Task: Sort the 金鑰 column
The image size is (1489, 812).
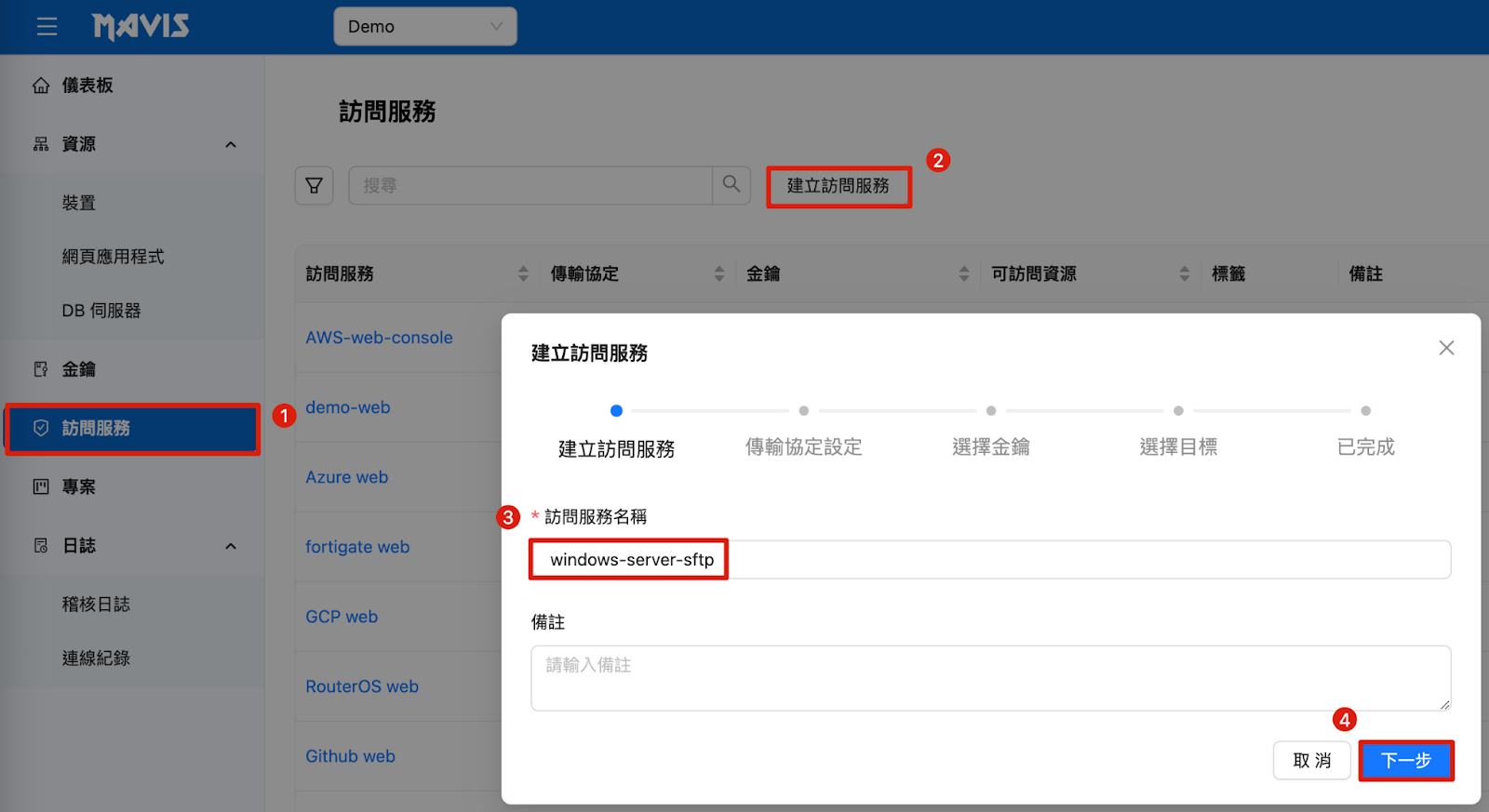Action: click(x=963, y=273)
